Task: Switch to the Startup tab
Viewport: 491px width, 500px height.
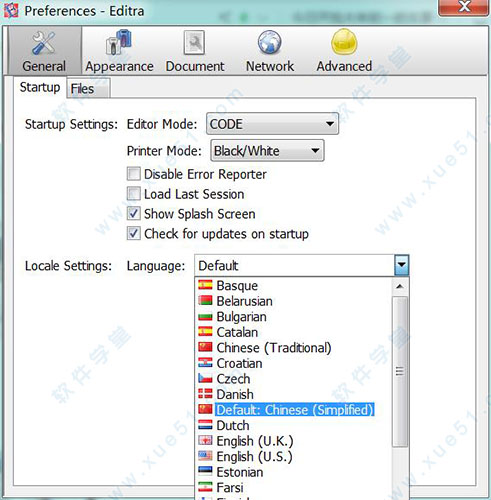Action: tap(40, 87)
